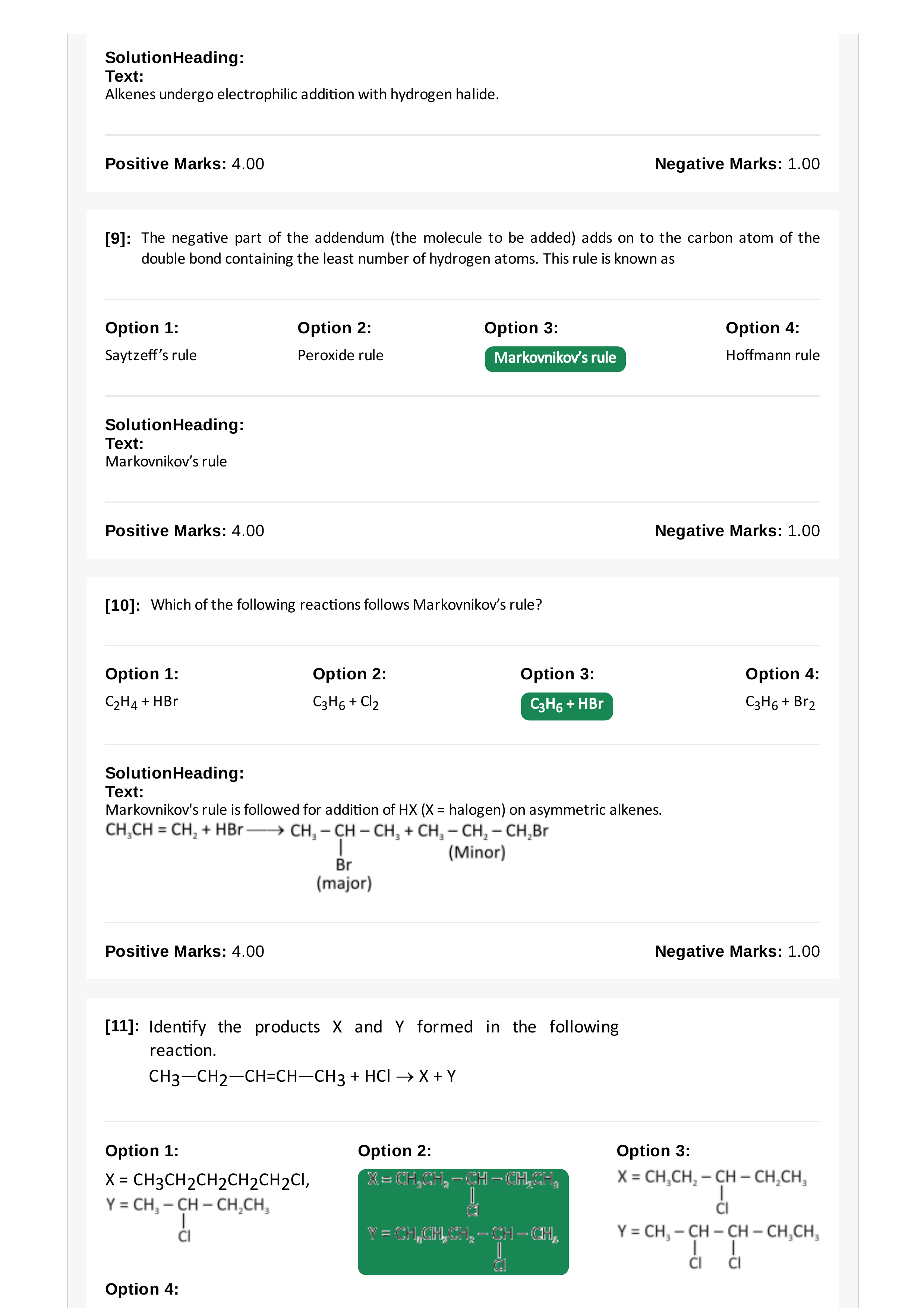Viewport: 924px width, 1308px height.
Task: Choose question 11 Option 1 structure
Action: pos(207,1207)
